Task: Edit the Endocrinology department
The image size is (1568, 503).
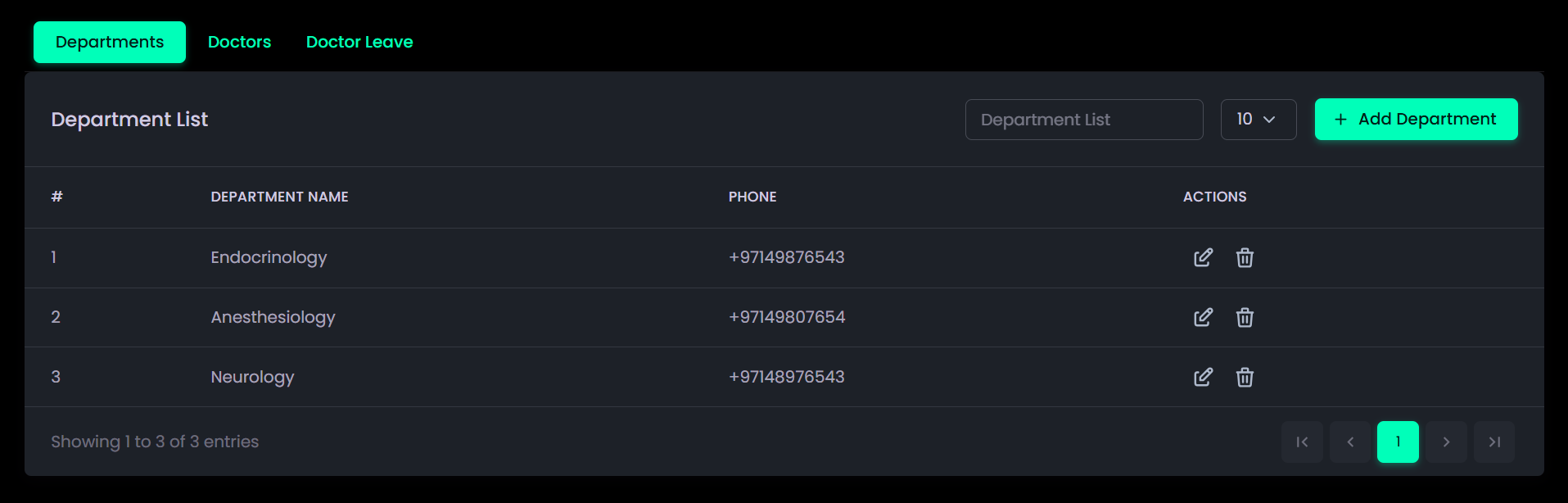Action: coord(1203,258)
